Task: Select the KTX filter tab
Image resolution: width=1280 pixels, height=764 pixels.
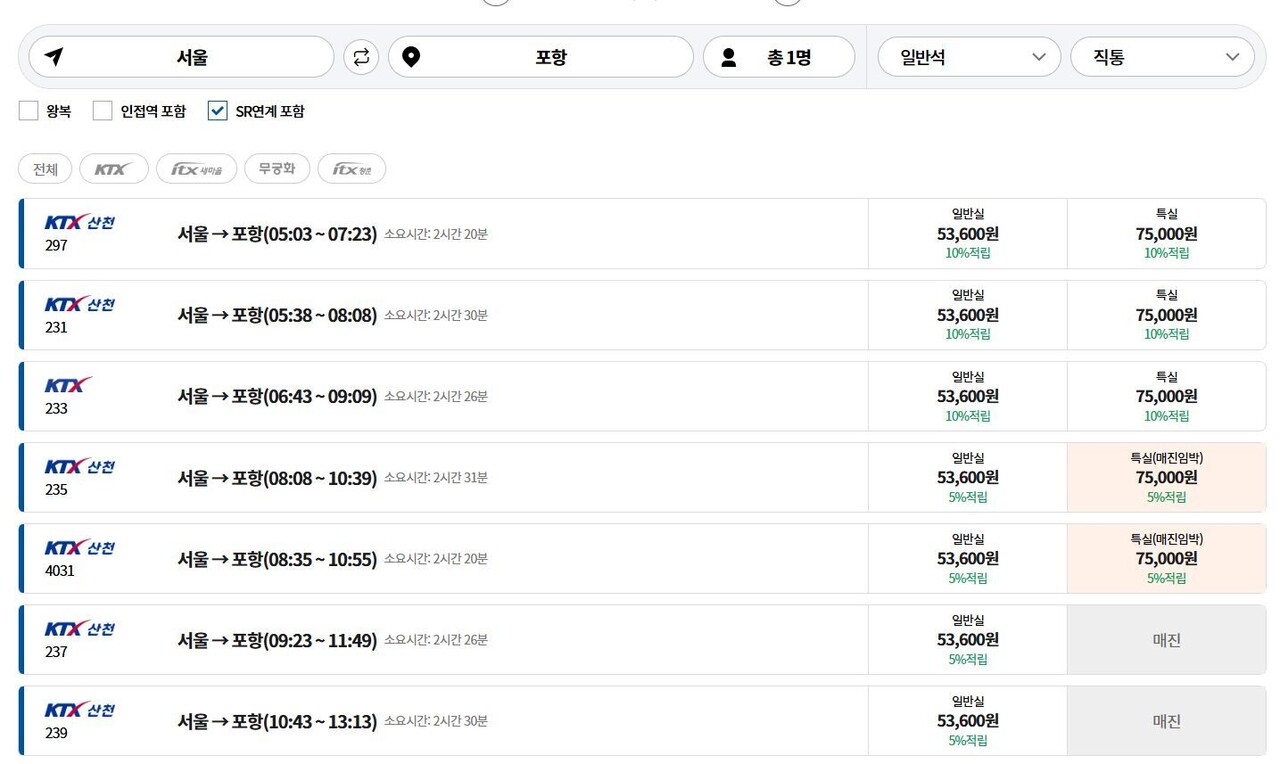Action: point(113,168)
